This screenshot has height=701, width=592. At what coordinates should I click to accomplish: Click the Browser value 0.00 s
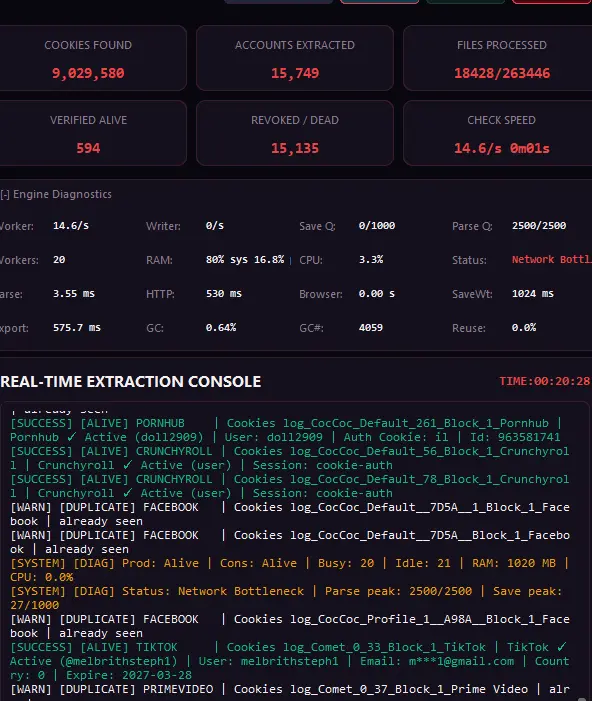click(376, 294)
